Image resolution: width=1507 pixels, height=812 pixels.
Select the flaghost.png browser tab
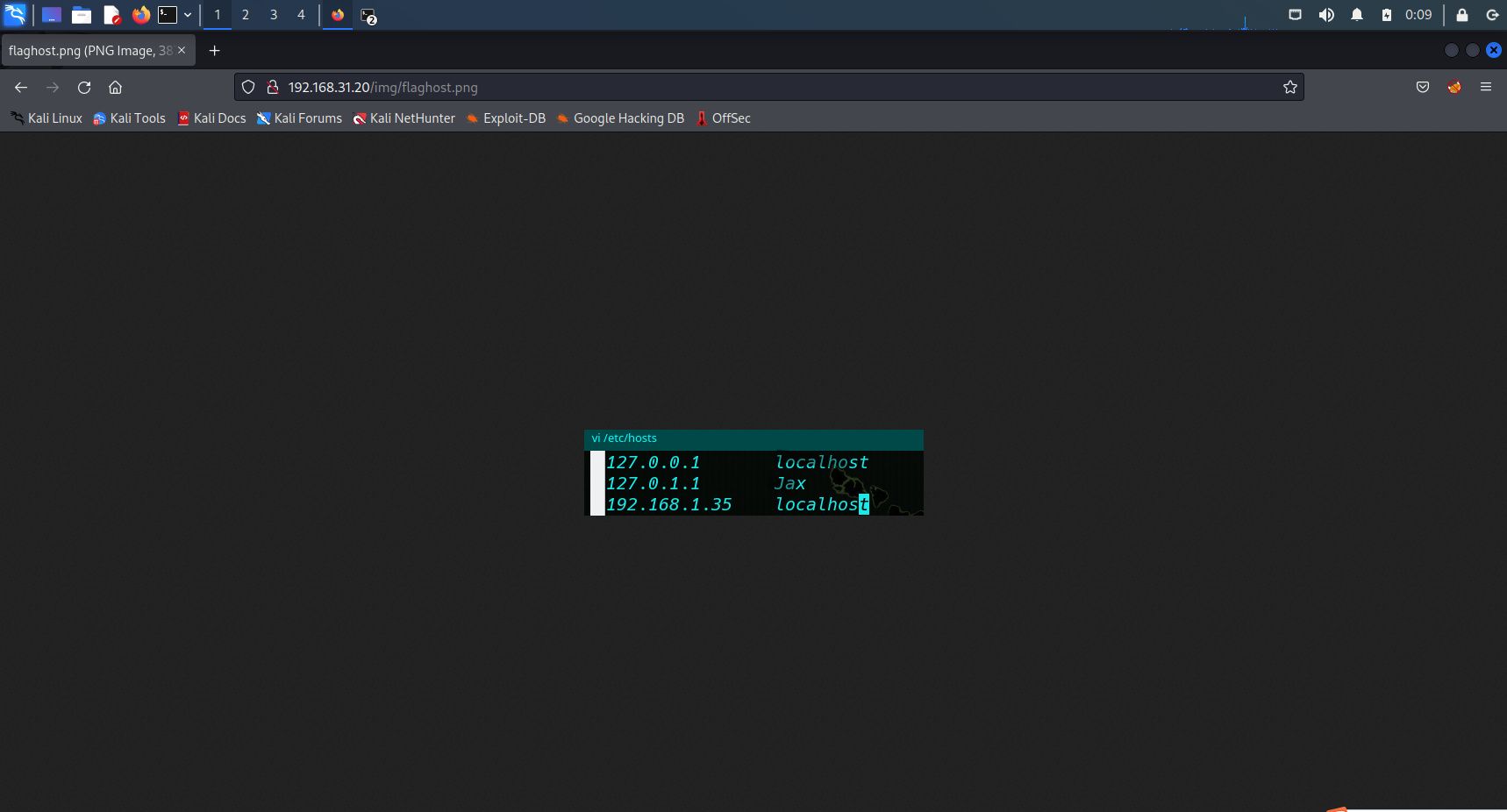[x=97, y=51]
